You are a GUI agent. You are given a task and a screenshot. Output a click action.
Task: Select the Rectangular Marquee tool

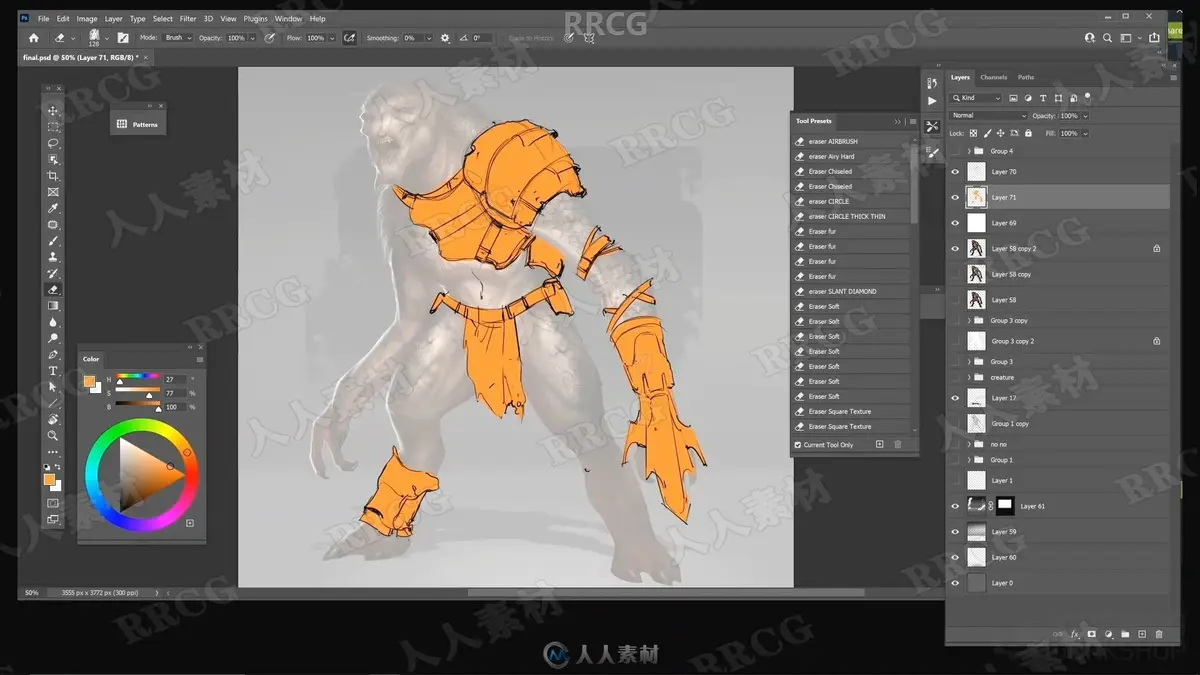pyautogui.click(x=53, y=127)
